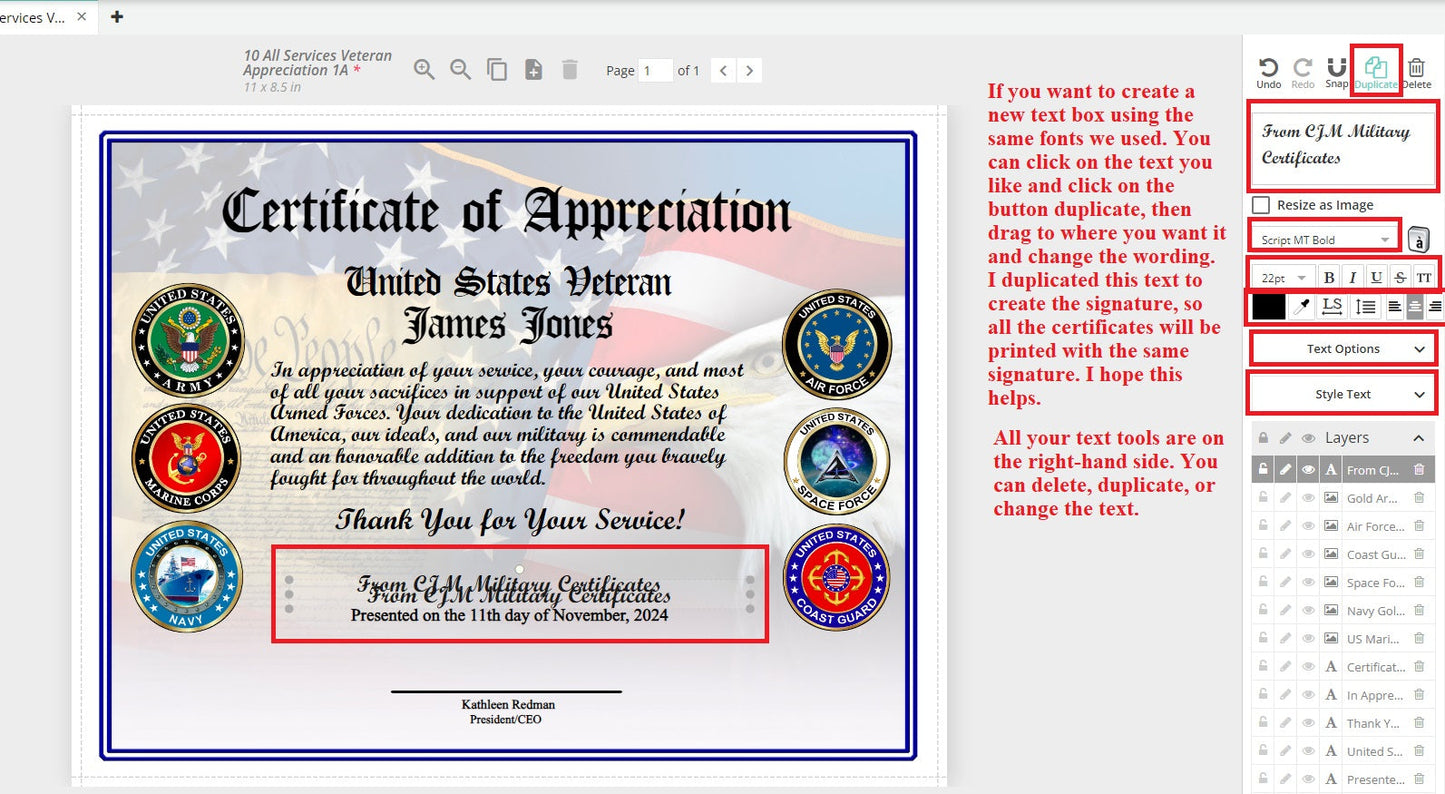Image resolution: width=1445 pixels, height=794 pixels.
Task: Open the 22pt font size dropdown
Action: tap(1284, 278)
